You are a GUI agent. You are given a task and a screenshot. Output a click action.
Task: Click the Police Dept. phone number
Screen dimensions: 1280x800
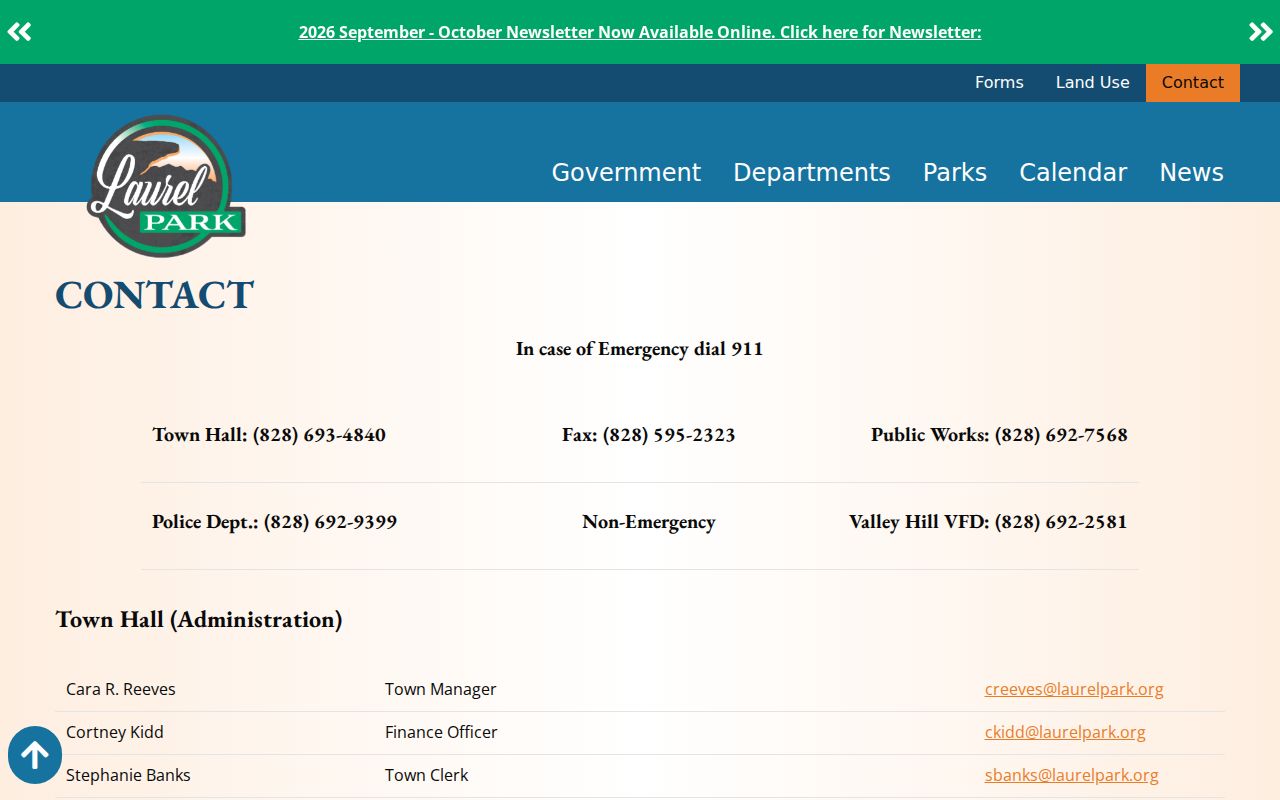point(274,522)
